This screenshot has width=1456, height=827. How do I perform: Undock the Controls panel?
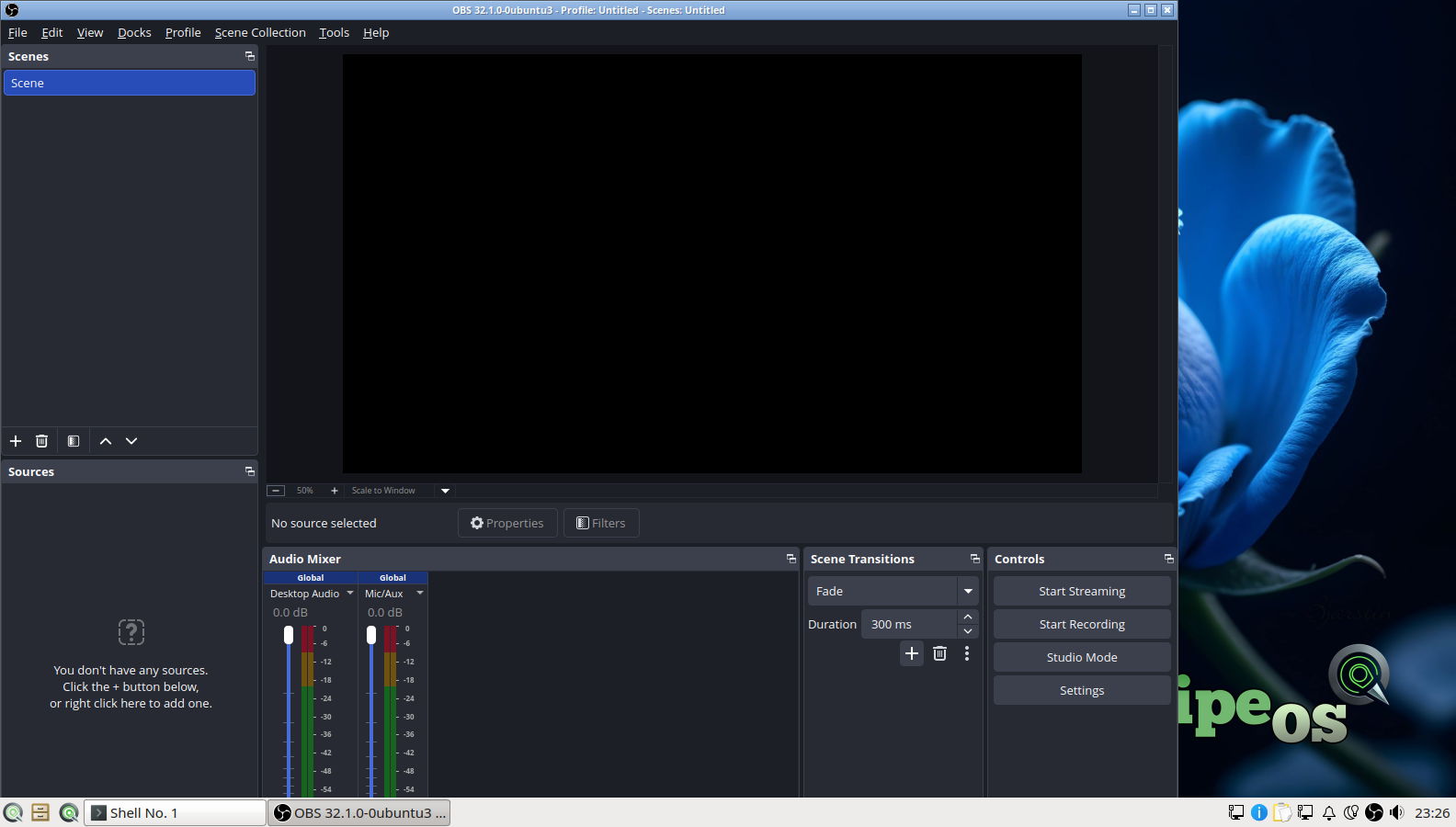[x=1168, y=559]
